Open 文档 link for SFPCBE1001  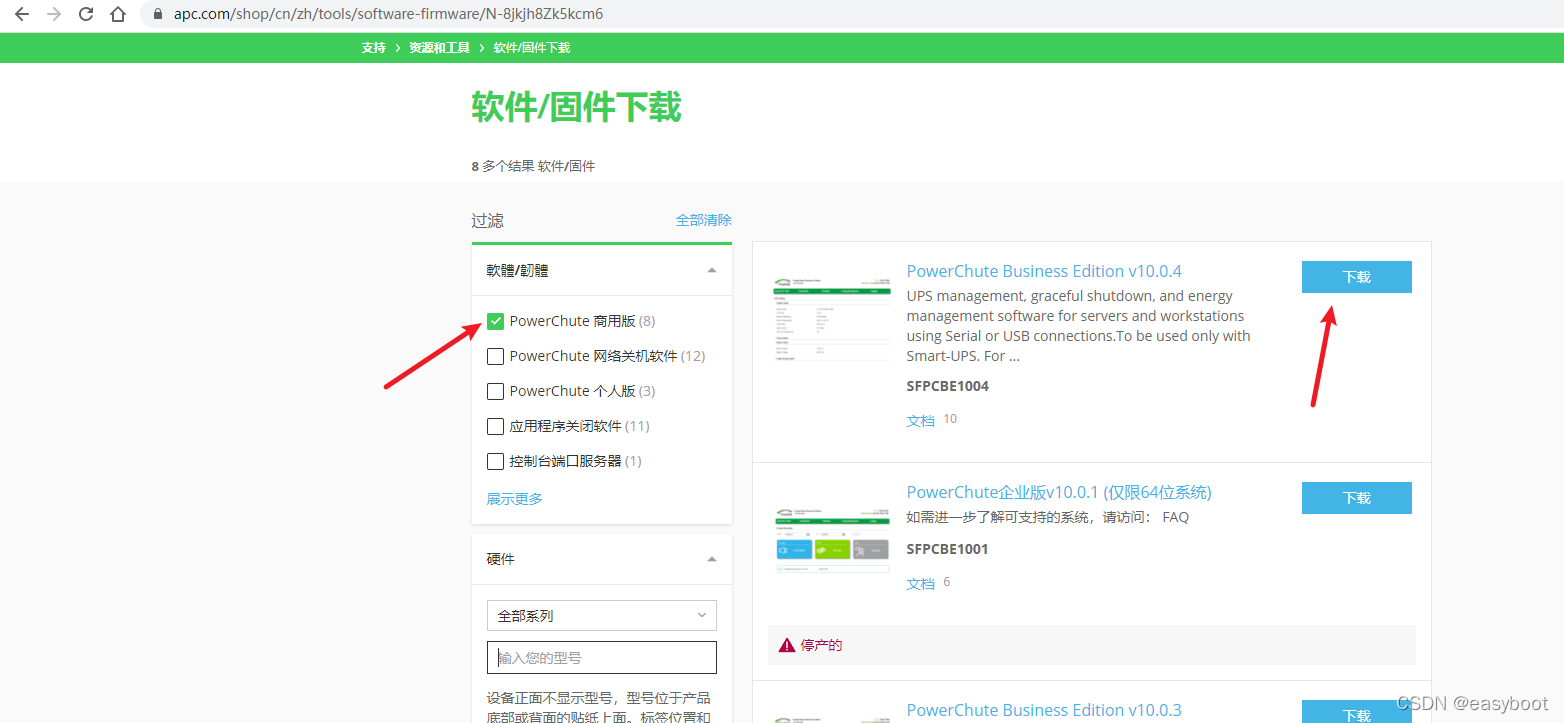921,584
